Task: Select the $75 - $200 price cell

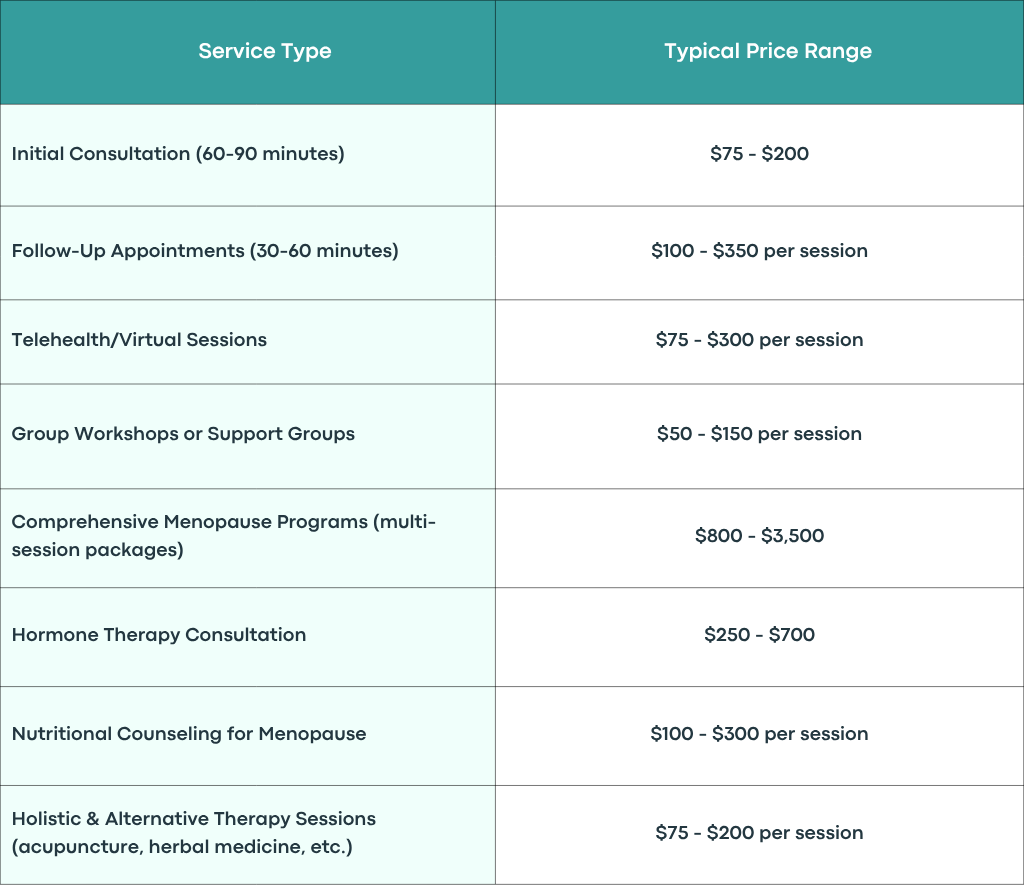Action: pyautogui.click(x=760, y=153)
